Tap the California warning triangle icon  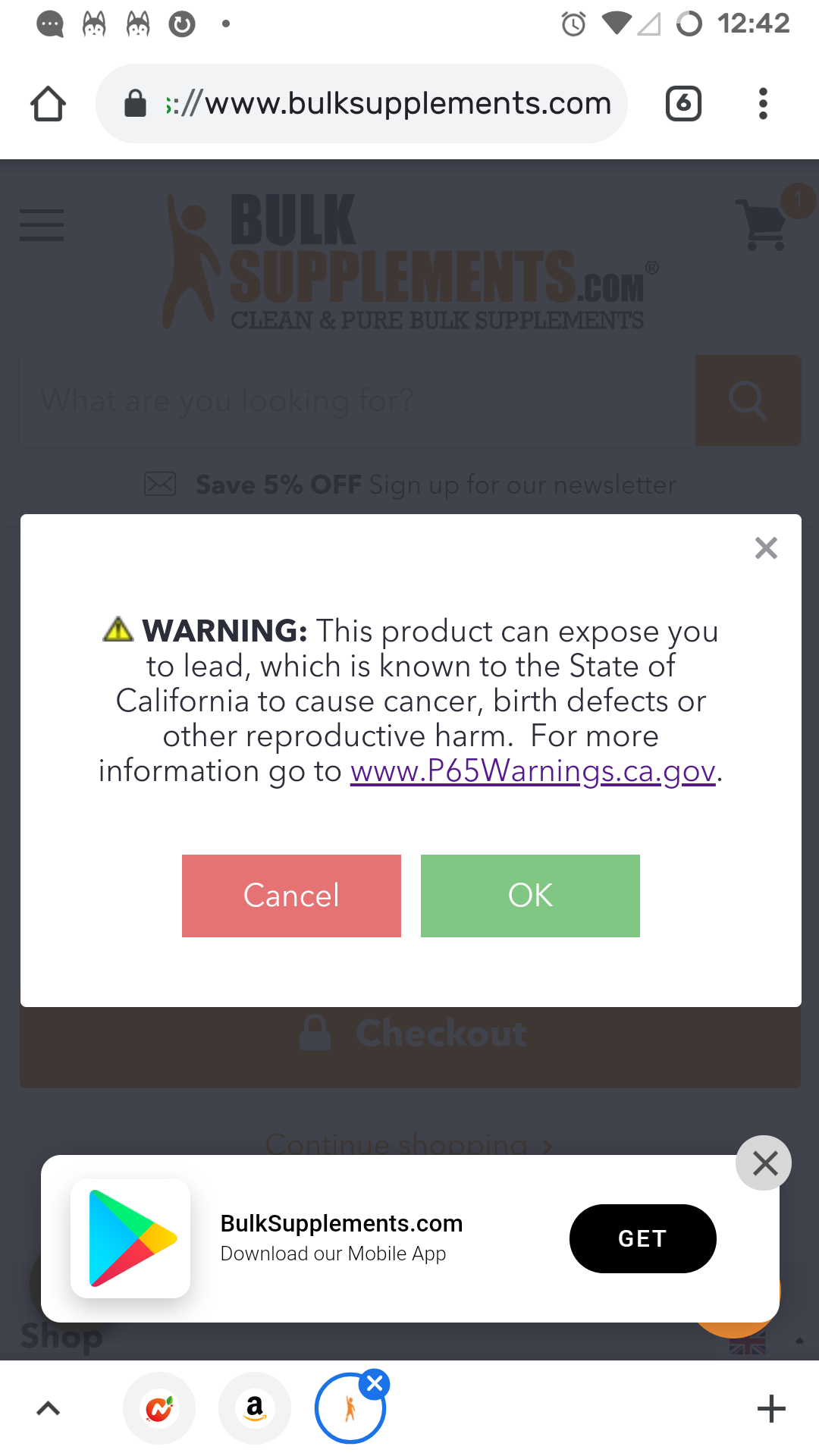coord(118,629)
